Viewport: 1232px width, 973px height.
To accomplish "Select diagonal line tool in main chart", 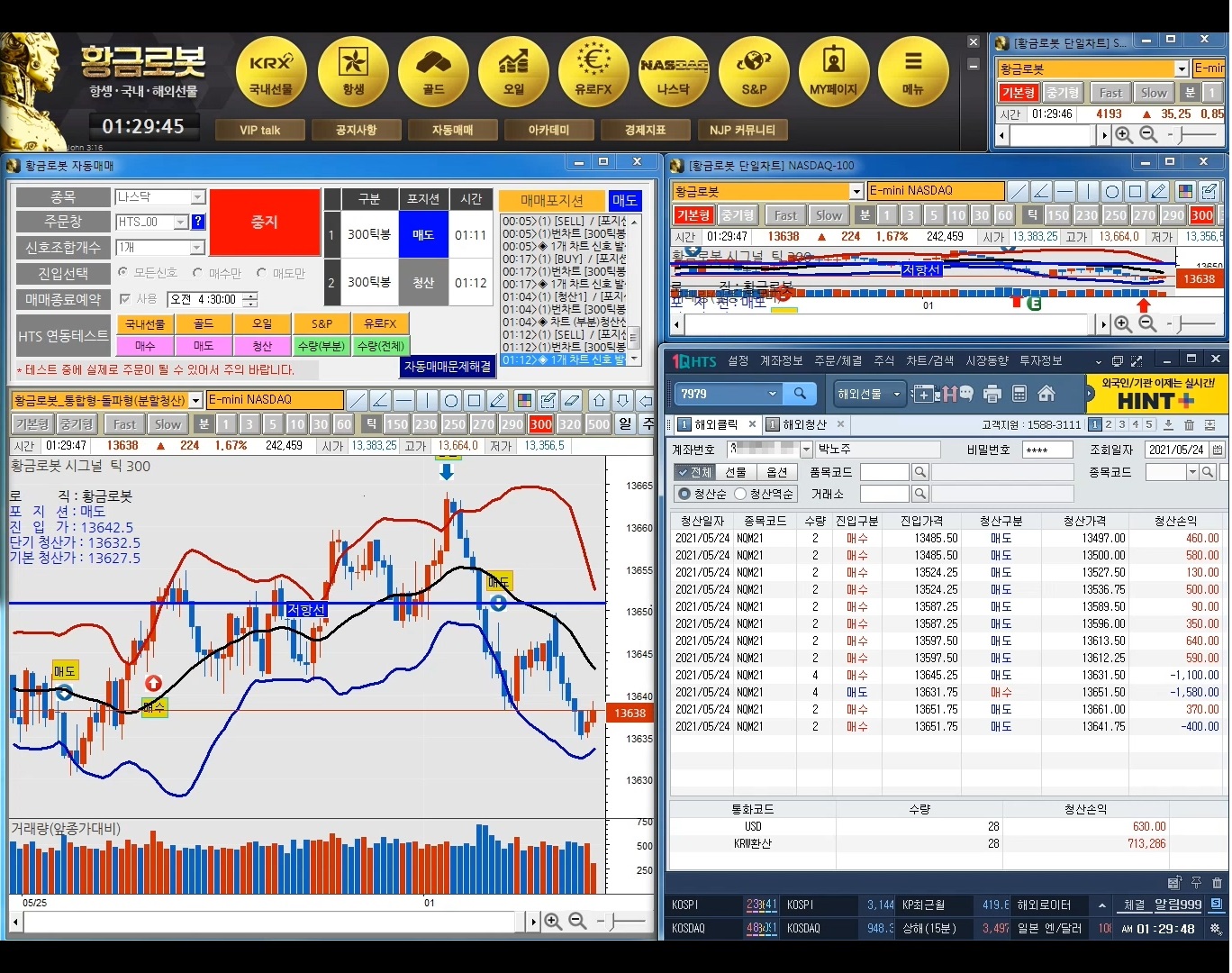I will pos(357,400).
